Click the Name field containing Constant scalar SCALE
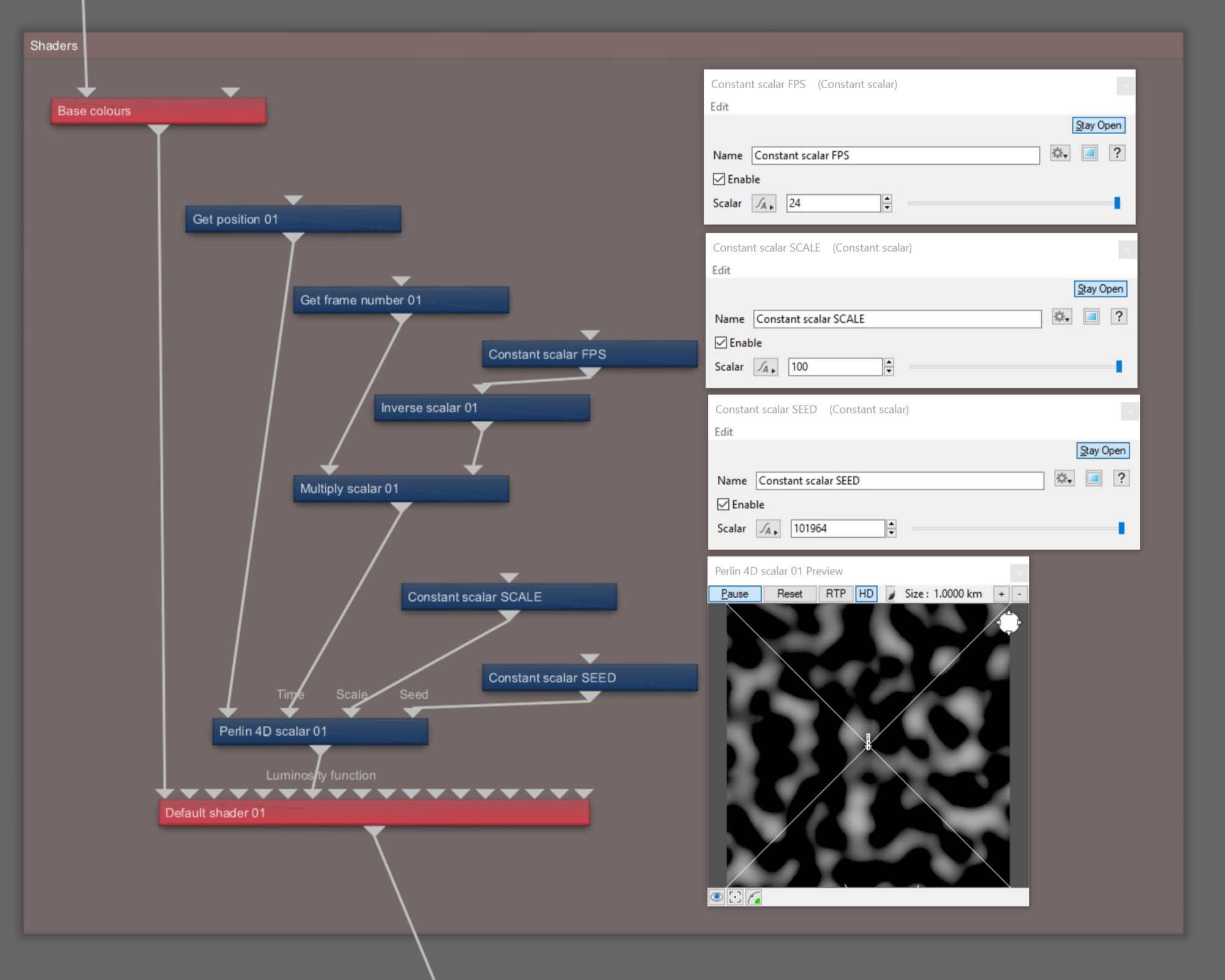Image resolution: width=1225 pixels, height=980 pixels. 897,319
